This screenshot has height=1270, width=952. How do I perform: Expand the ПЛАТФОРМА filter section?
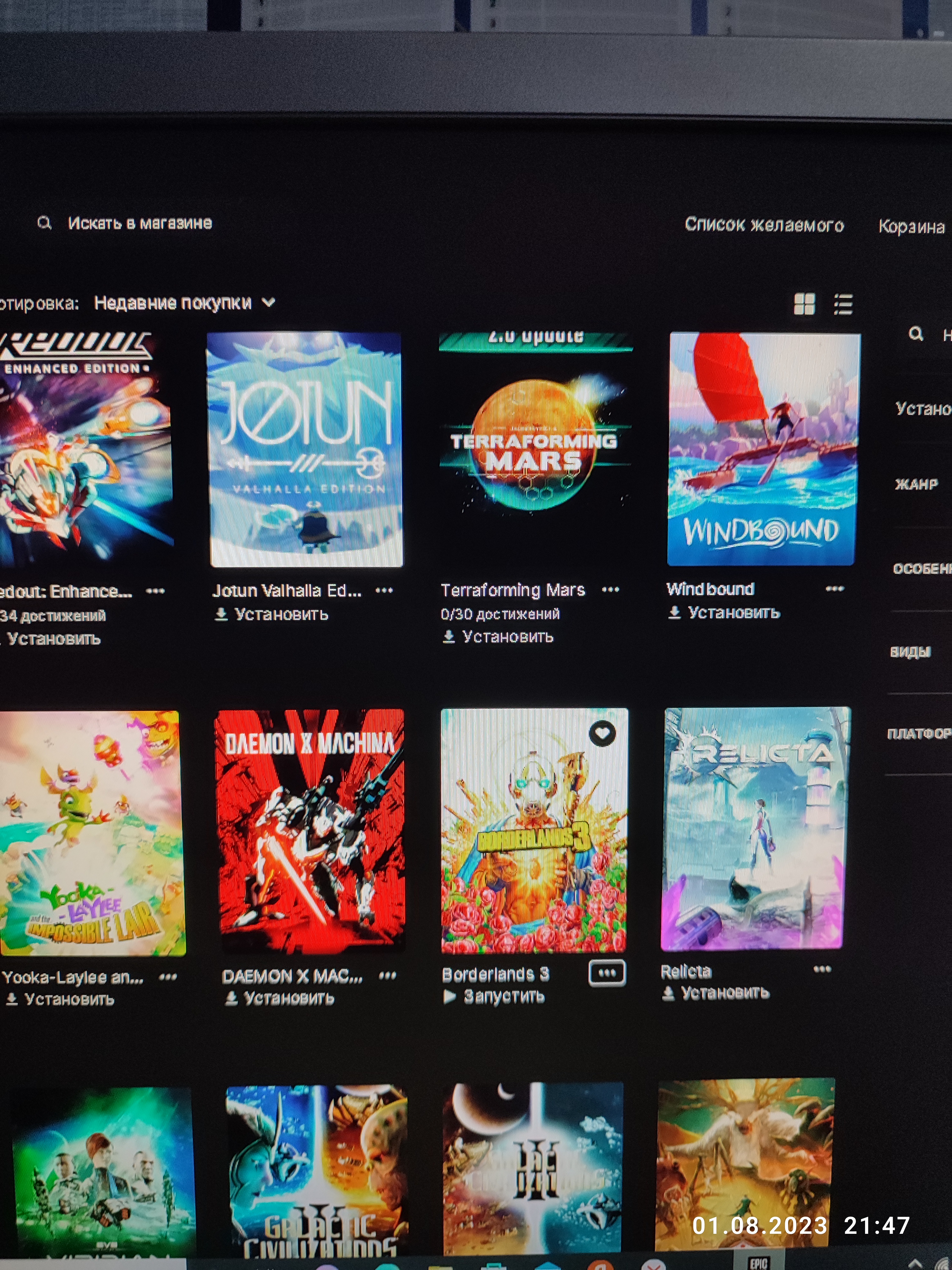(x=919, y=734)
